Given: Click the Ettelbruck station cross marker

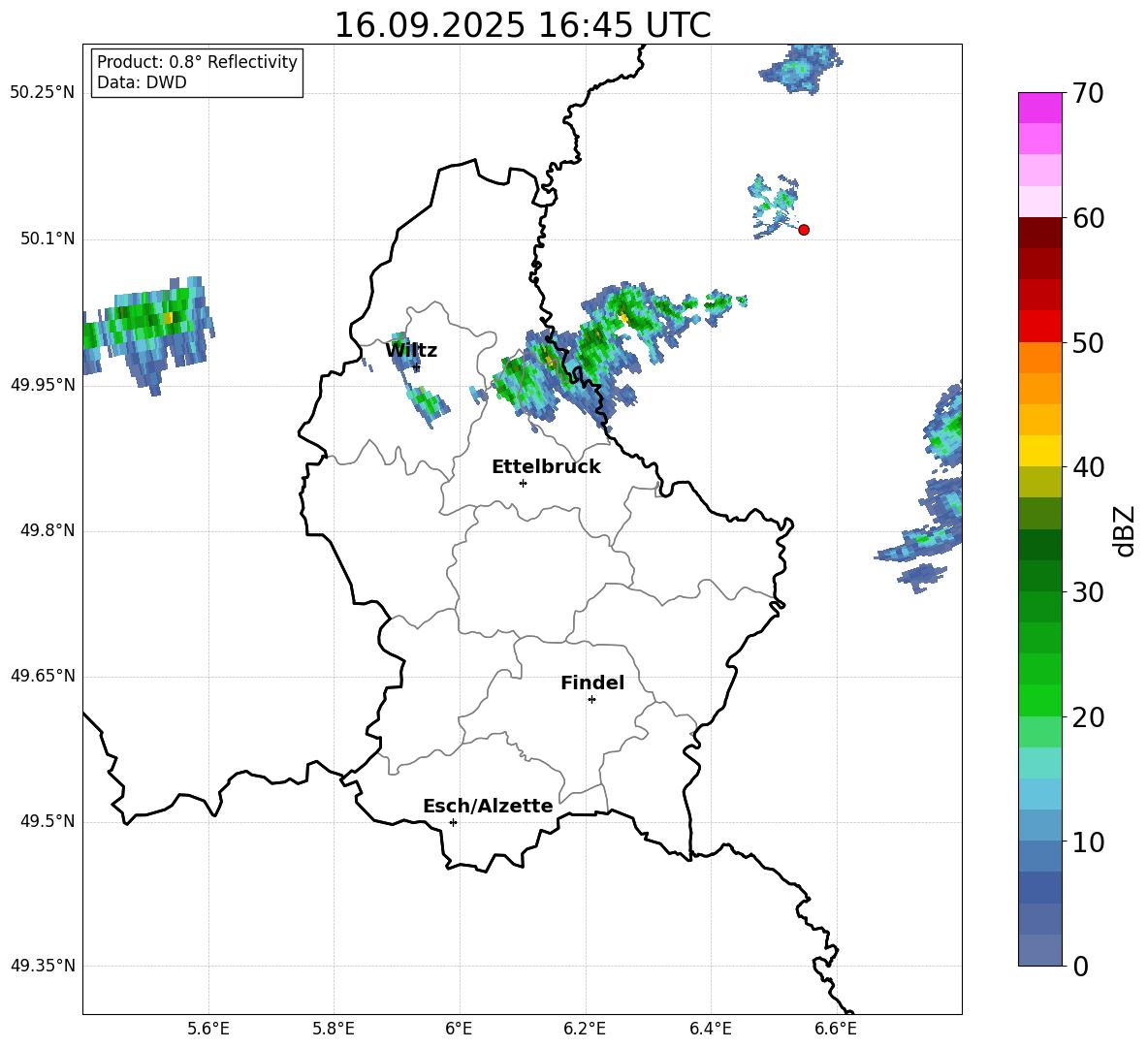Looking at the screenshot, I should click(523, 483).
